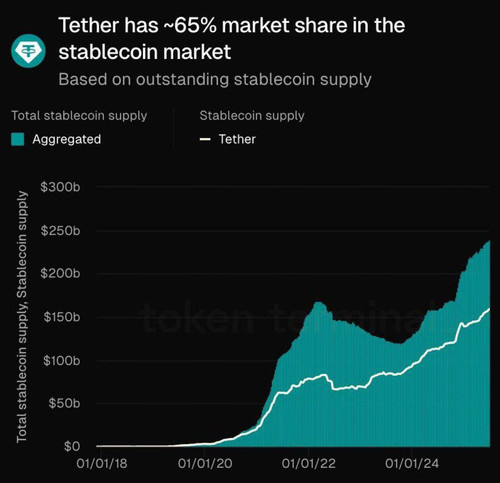Screen dimensions: 500x483
Task: Click the chart title about Tether market share
Action: tap(232, 39)
